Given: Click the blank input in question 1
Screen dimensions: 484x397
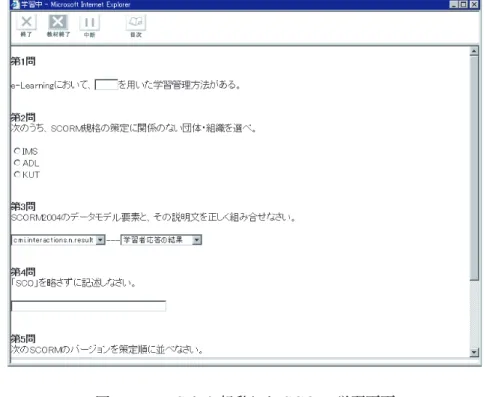Looking at the screenshot, I should [x=106, y=85].
